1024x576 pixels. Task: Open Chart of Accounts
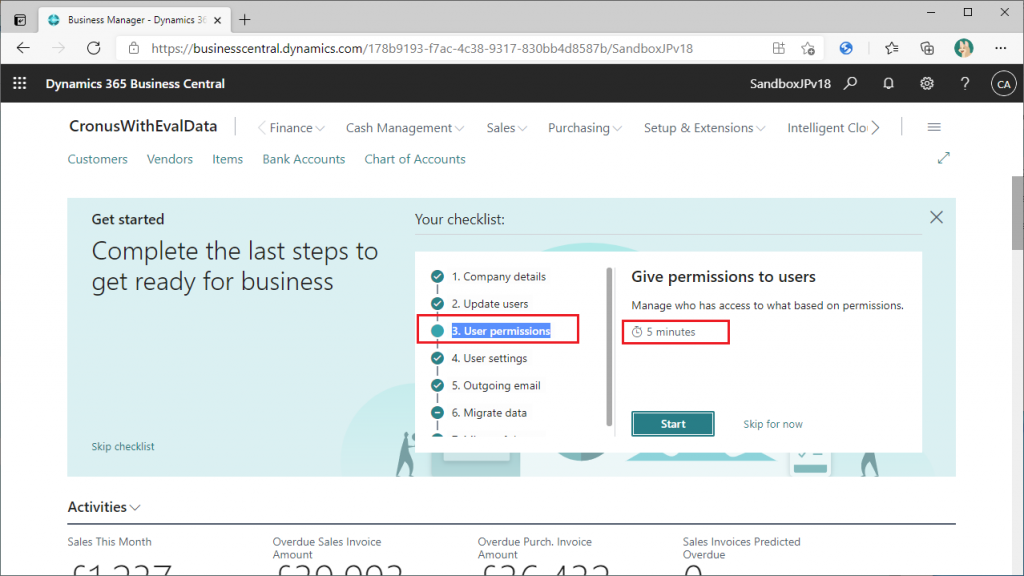(415, 159)
